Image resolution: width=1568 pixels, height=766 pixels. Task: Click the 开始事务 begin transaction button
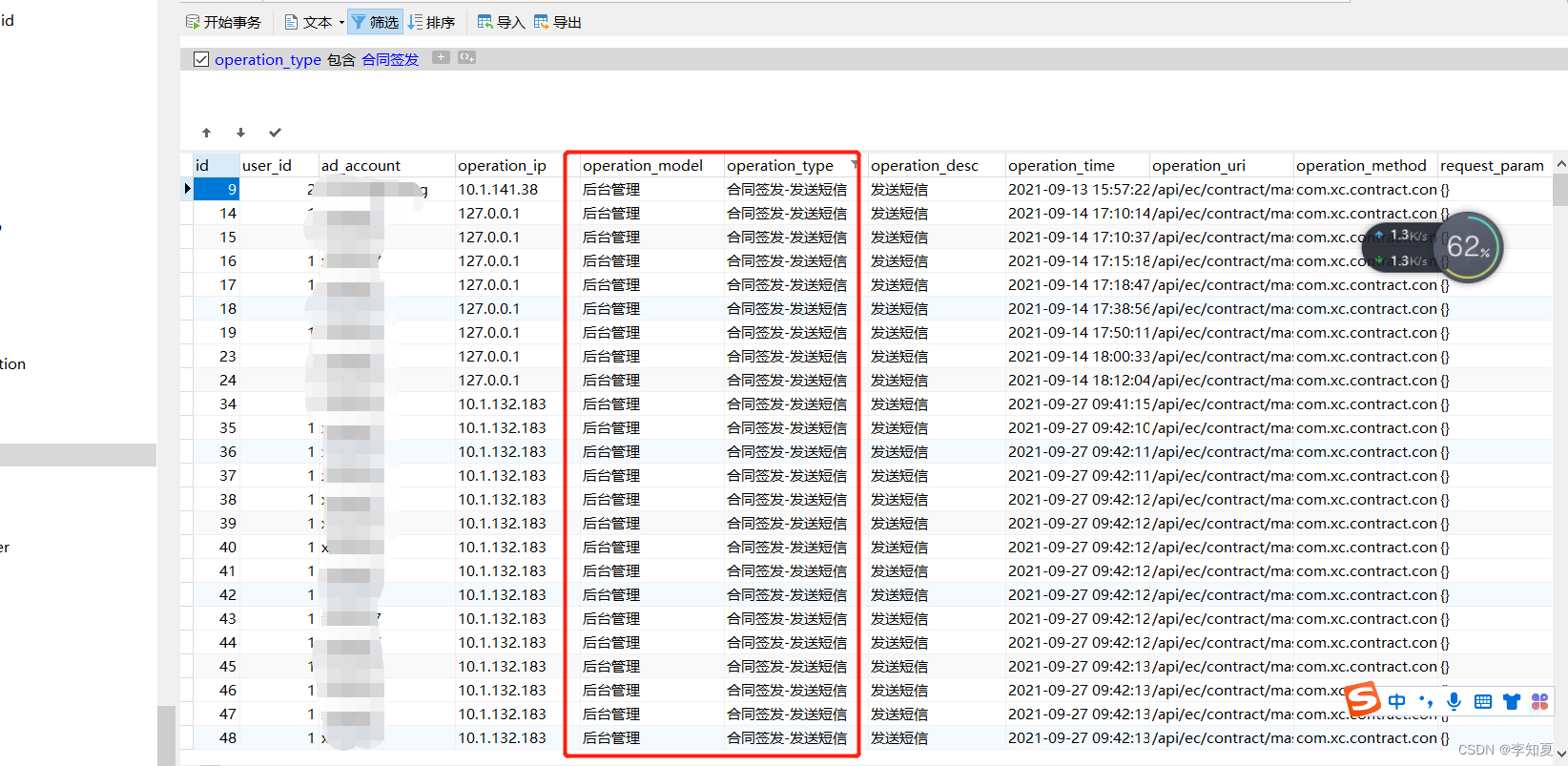click(223, 22)
